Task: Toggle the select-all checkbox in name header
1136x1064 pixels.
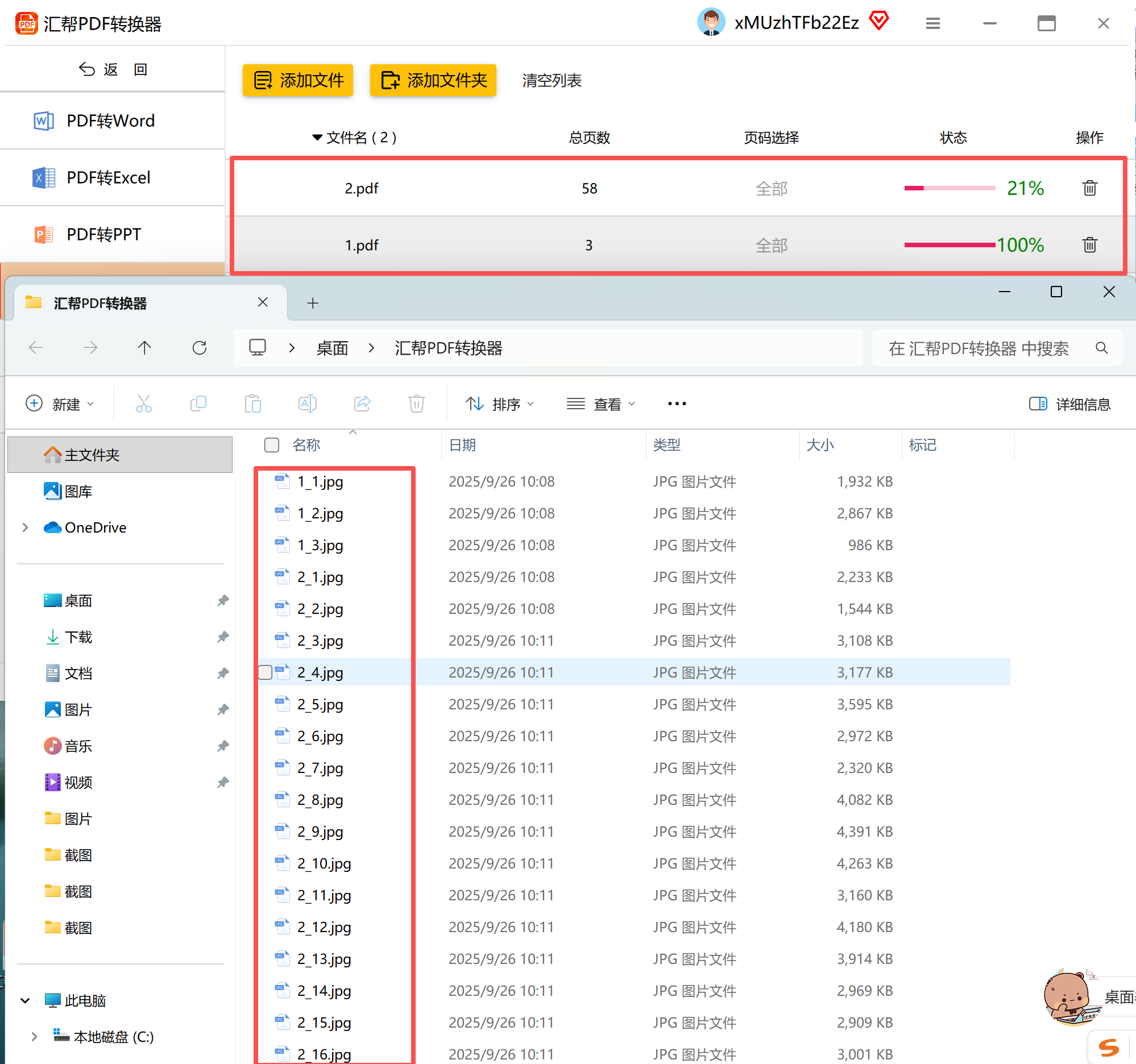Action: coord(271,445)
